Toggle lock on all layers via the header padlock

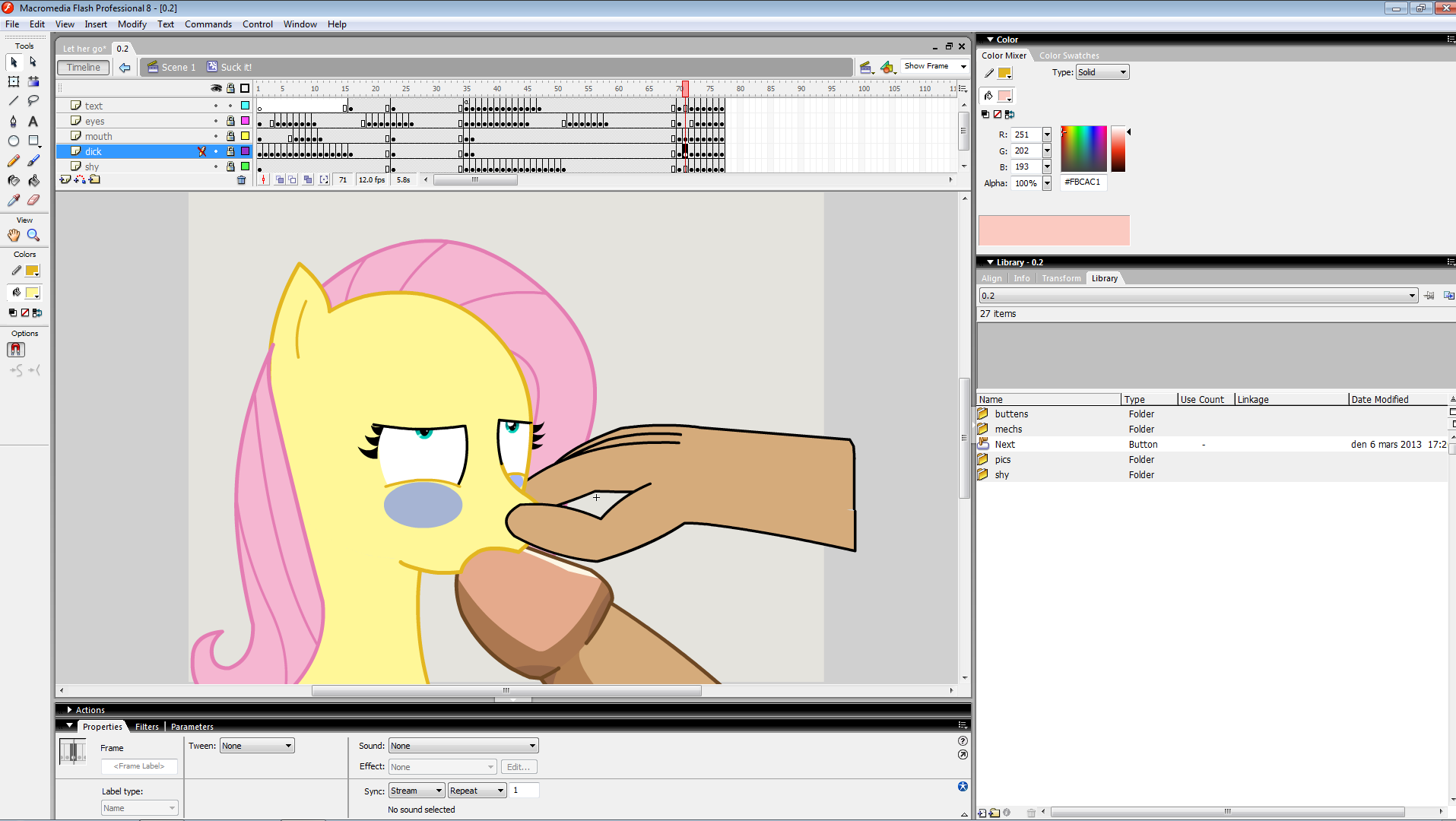(x=231, y=88)
